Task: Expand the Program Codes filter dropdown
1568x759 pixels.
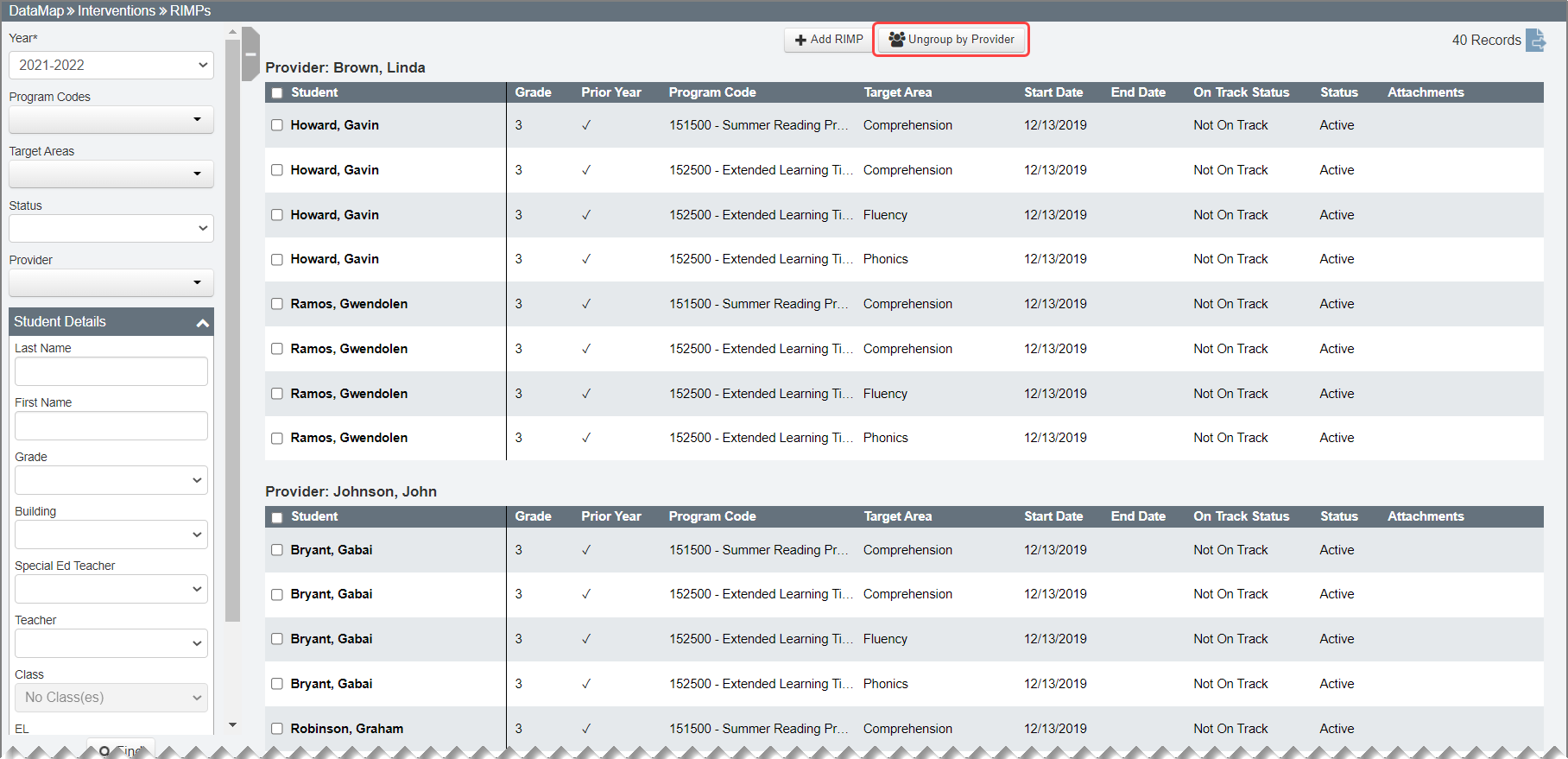Action: click(111, 119)
